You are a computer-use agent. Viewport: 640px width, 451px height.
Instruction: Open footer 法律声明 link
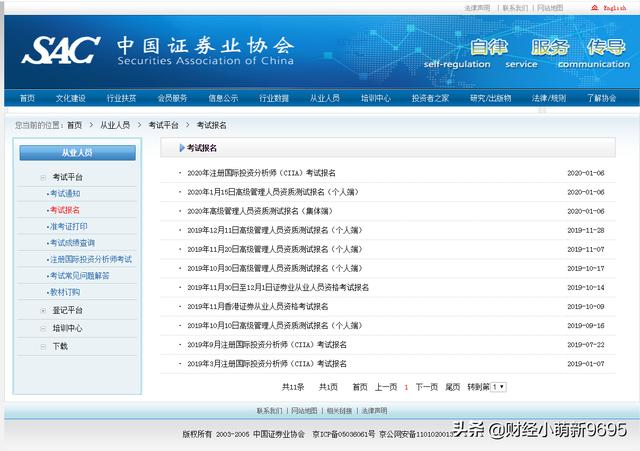[374, 411]
